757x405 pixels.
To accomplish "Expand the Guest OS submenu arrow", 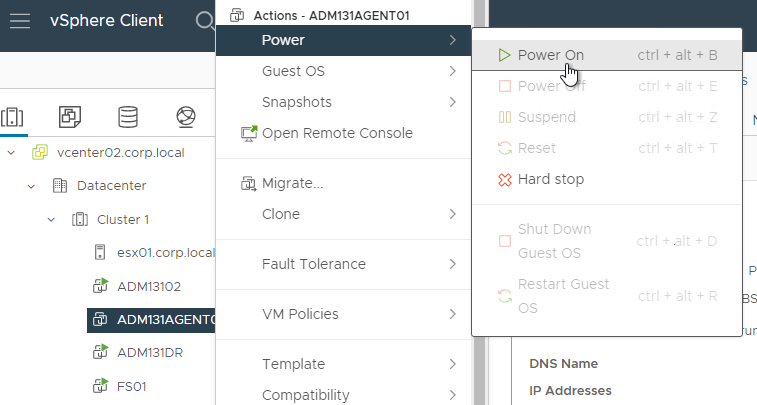I will tap(452, 71).
